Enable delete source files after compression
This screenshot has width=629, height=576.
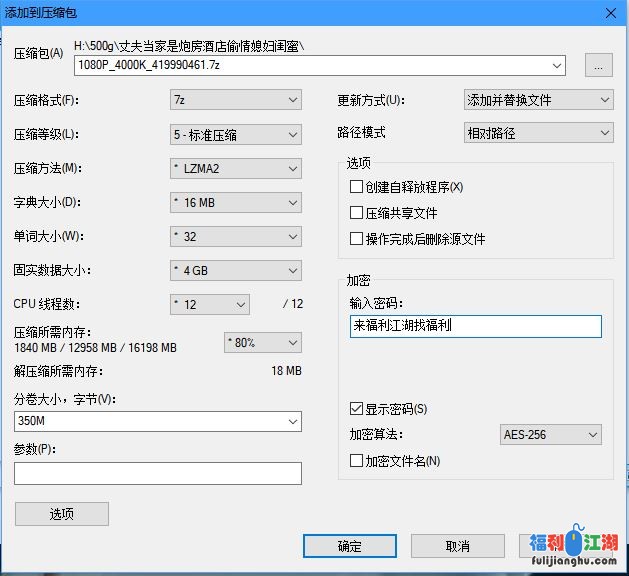click(356, 239)
